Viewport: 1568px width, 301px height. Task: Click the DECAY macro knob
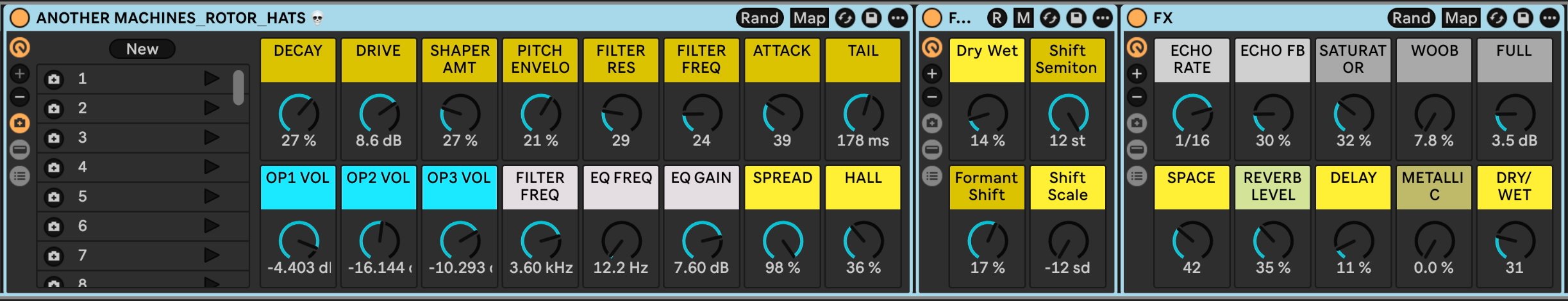click(299, 114)
